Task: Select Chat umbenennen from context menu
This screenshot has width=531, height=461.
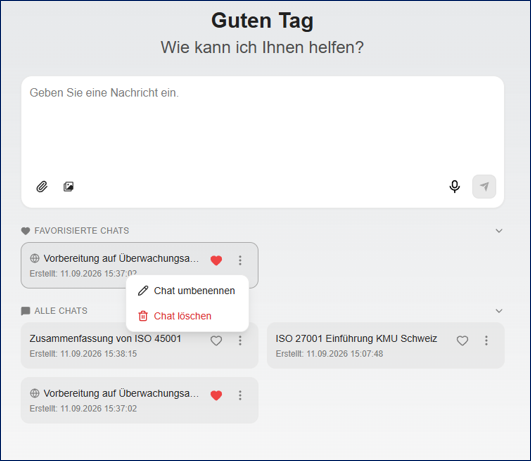Action: coord(187,291)
